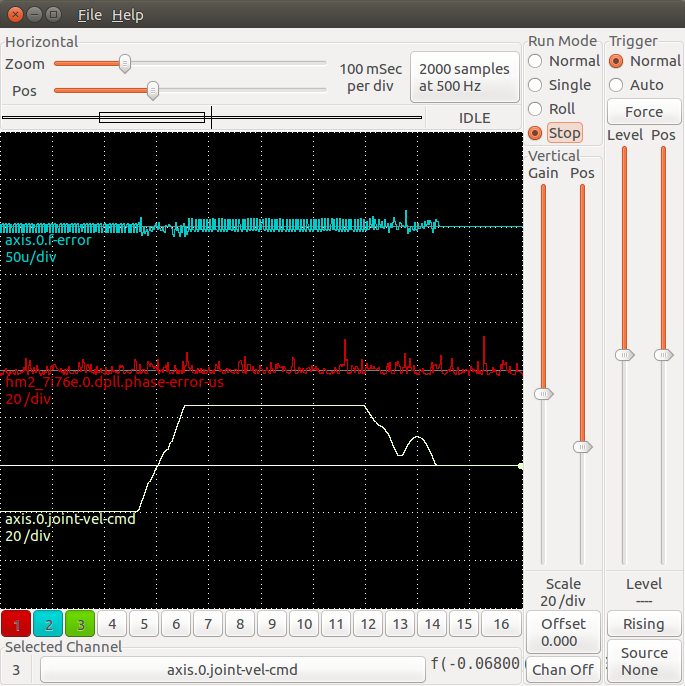Open the Help menu
Viewport: 685px width, 686px height.
[127, 15]
